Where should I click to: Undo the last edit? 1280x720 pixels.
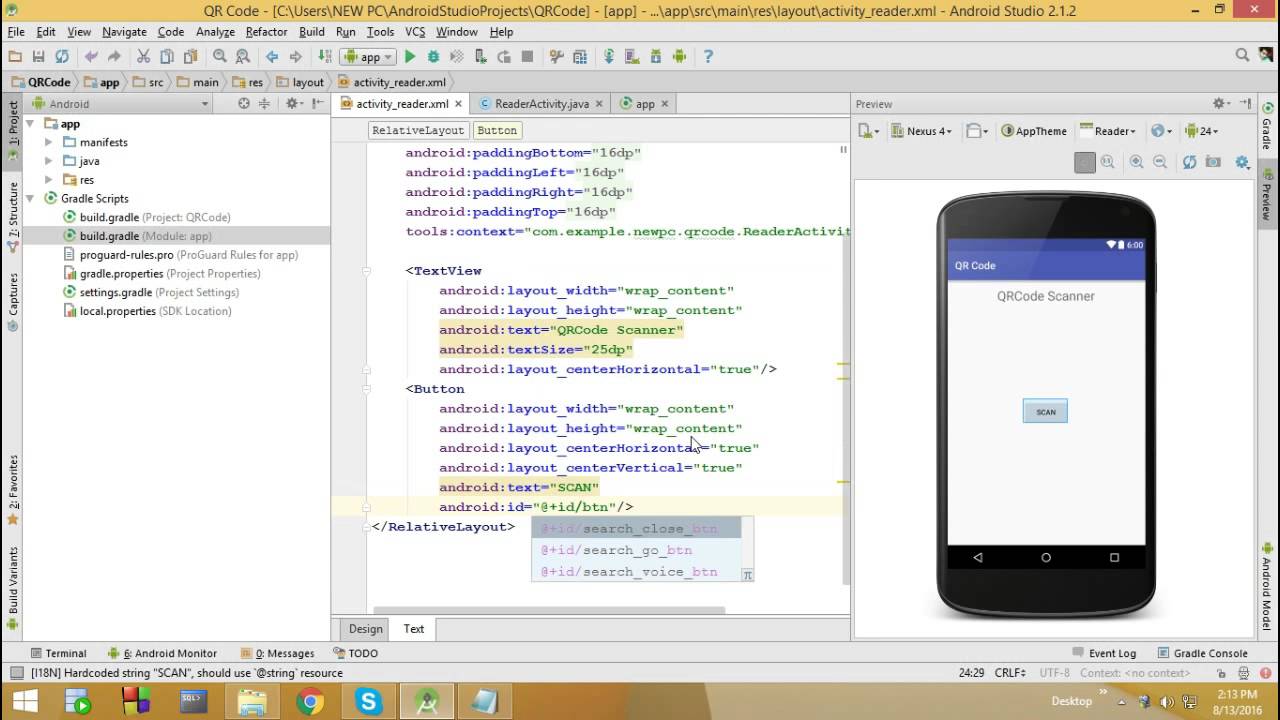(91, 57)
